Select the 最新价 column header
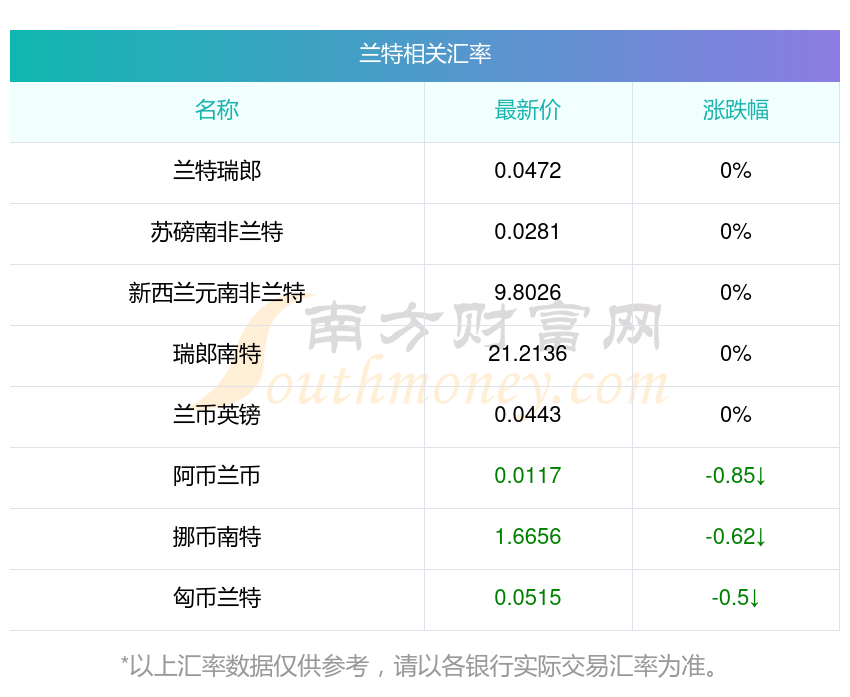The height and width of the screenshot is (697, 850). [x=528, y=110]
